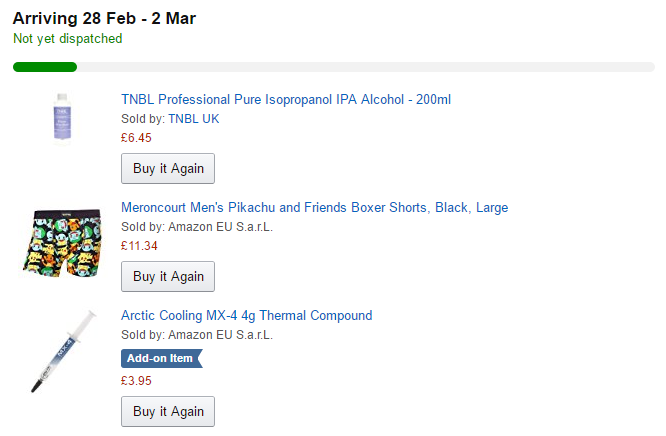666x436 pixels.
Task: Click the gray unfilled part of delivery progress bar
Action: point(366,67)
